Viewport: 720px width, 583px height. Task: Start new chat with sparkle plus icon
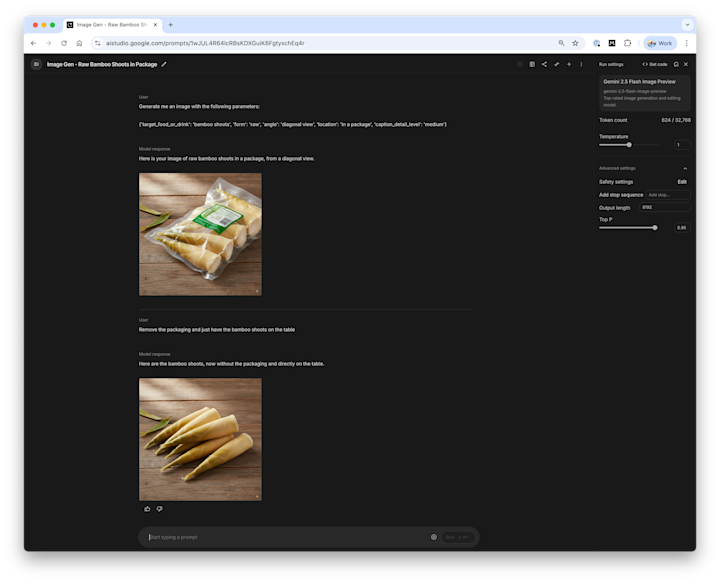[x=569, y=64]
